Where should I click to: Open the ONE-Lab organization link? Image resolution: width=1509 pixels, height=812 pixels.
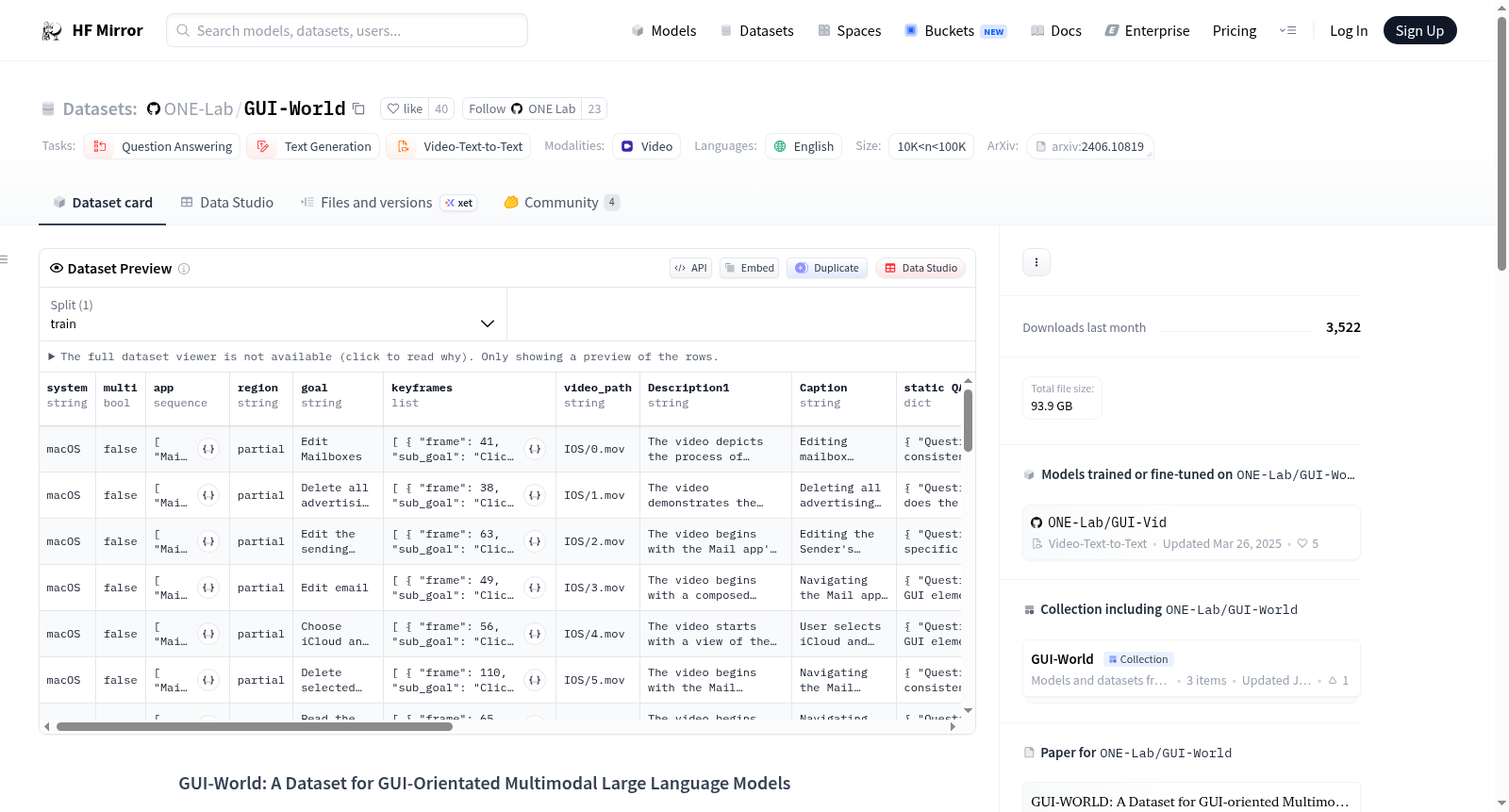pyautogui.click(x=198, y=109)
